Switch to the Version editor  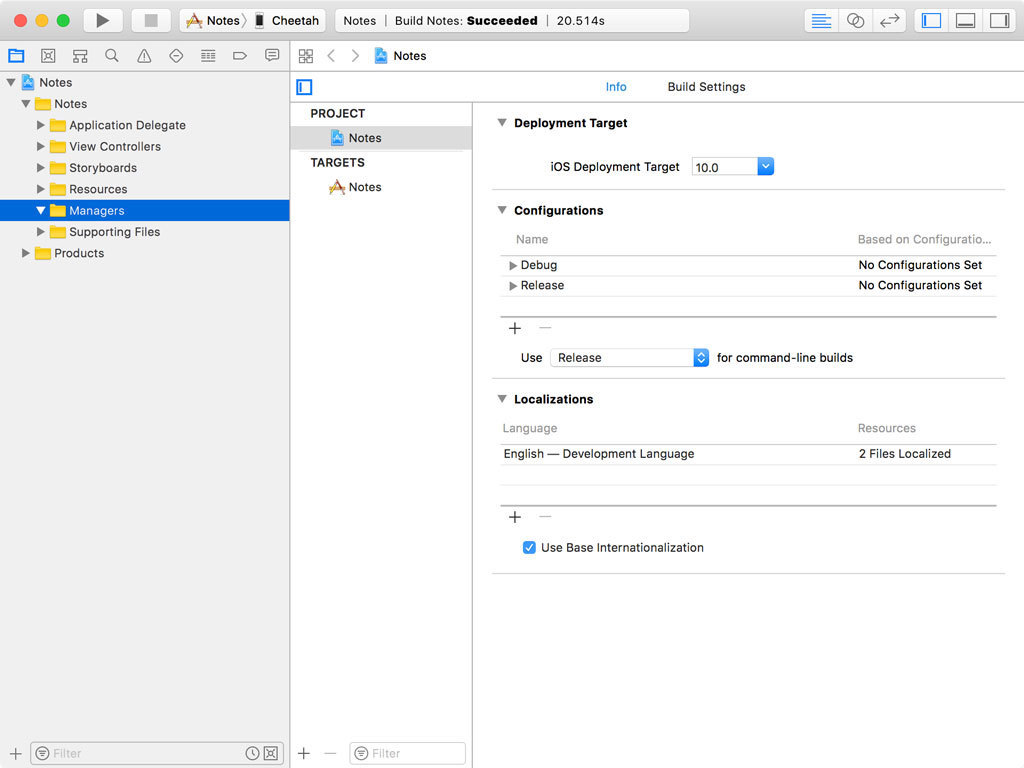click(x=889, y=20)
